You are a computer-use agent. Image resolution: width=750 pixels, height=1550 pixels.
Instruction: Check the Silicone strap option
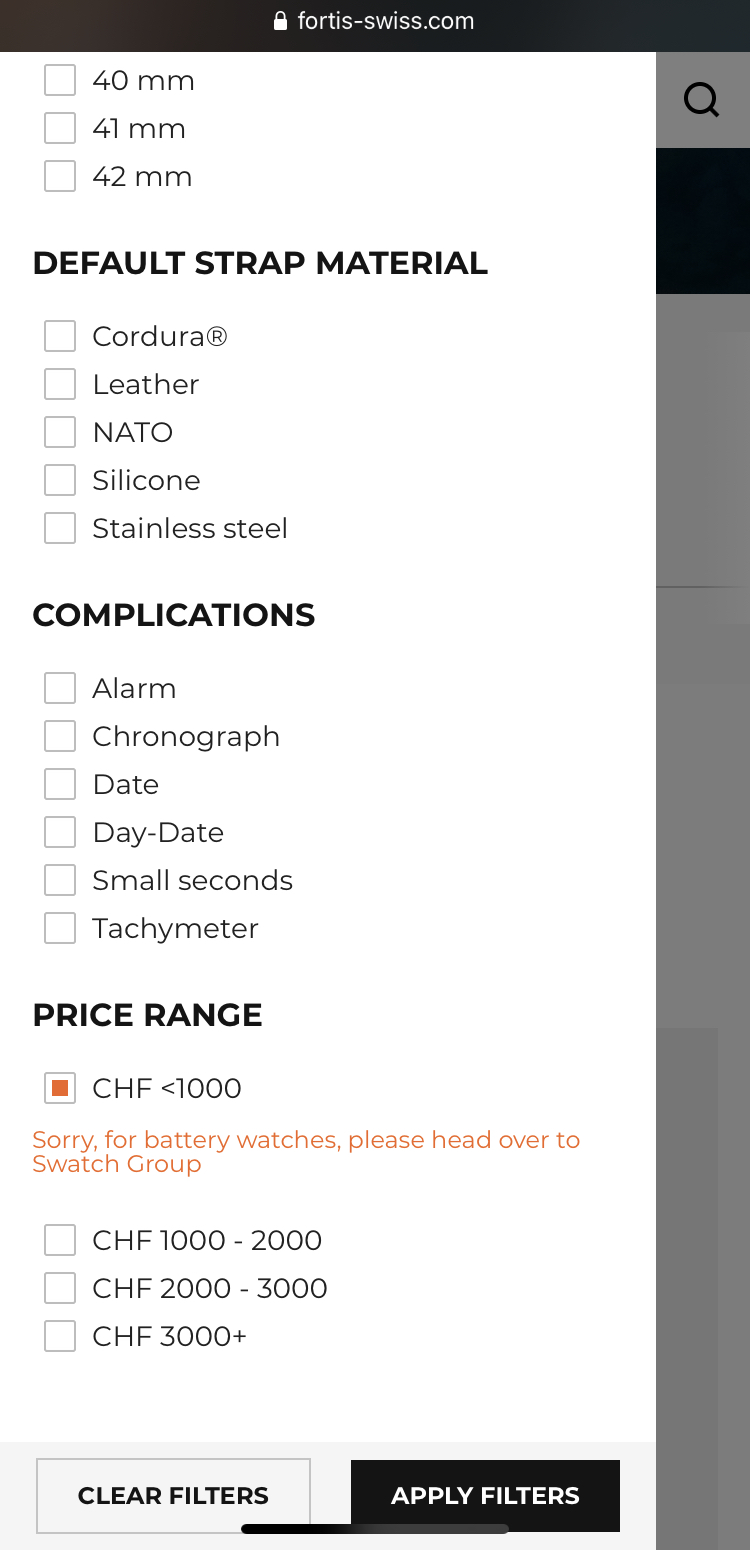(x=60, y=480)
